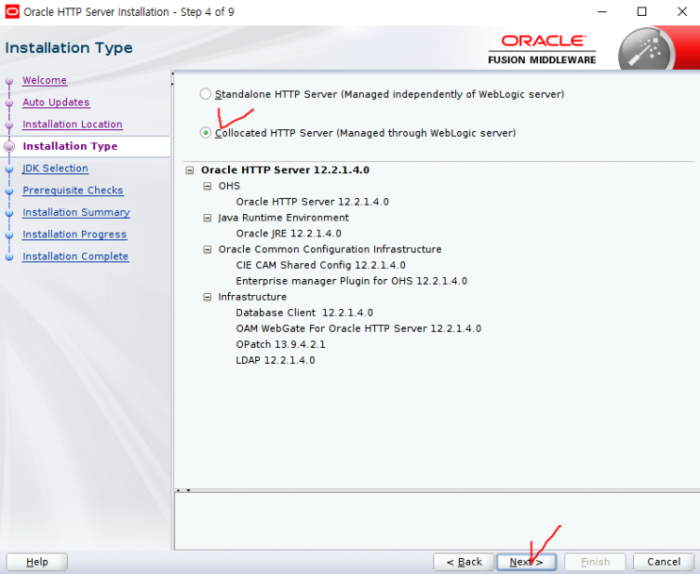Click the JDK Selection step bullet icon
Viewport: 700px width, 574px height.
(x=9, y=169)
